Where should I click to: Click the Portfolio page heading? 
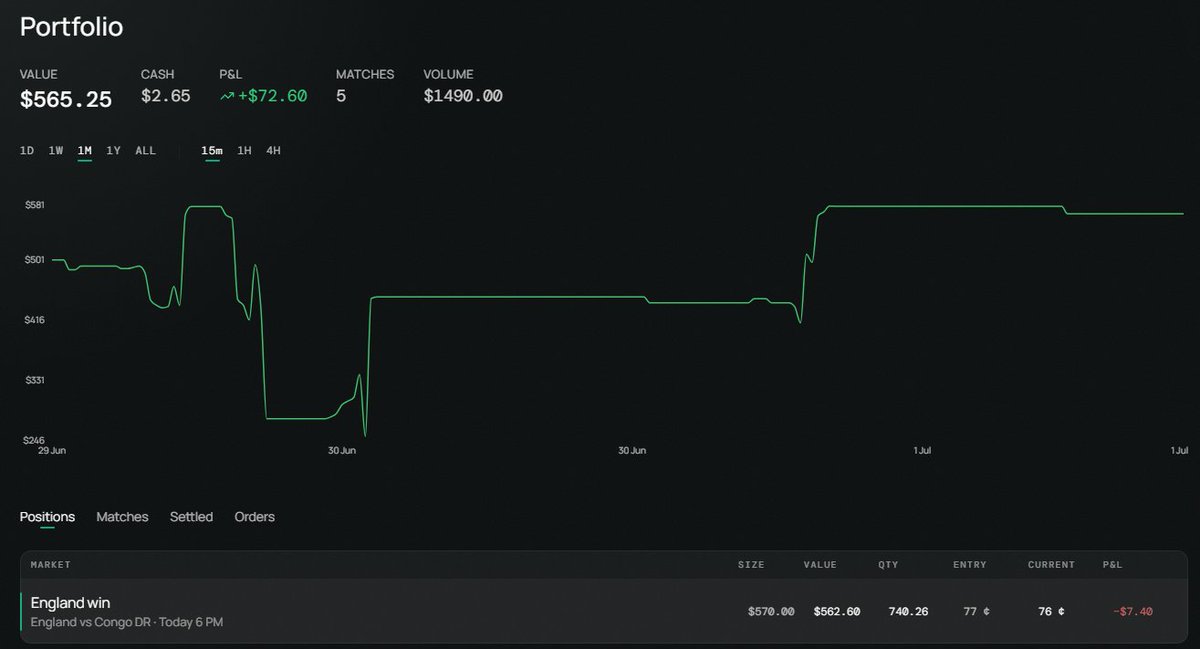[71, 27]
